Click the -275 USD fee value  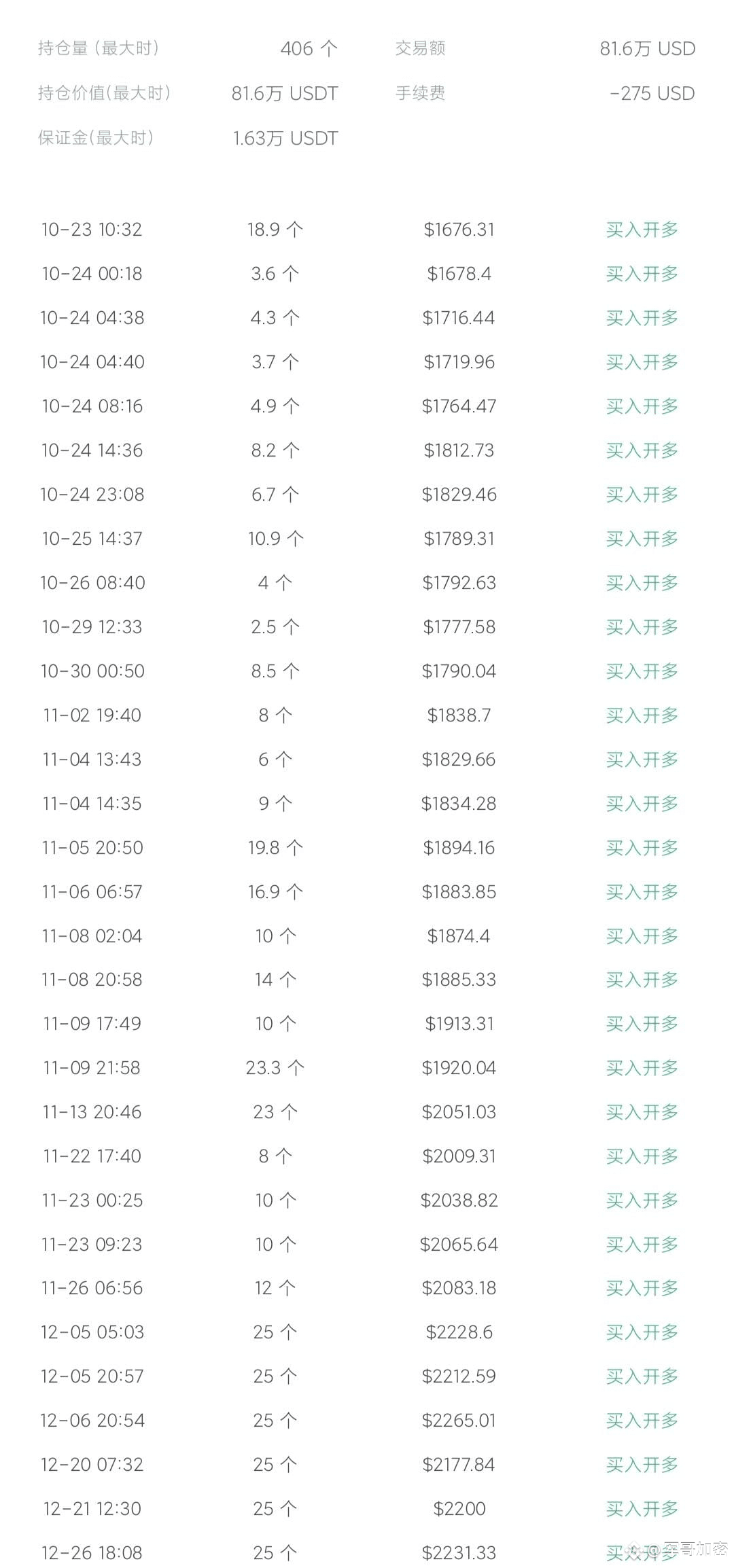click(x=652, y=93)
